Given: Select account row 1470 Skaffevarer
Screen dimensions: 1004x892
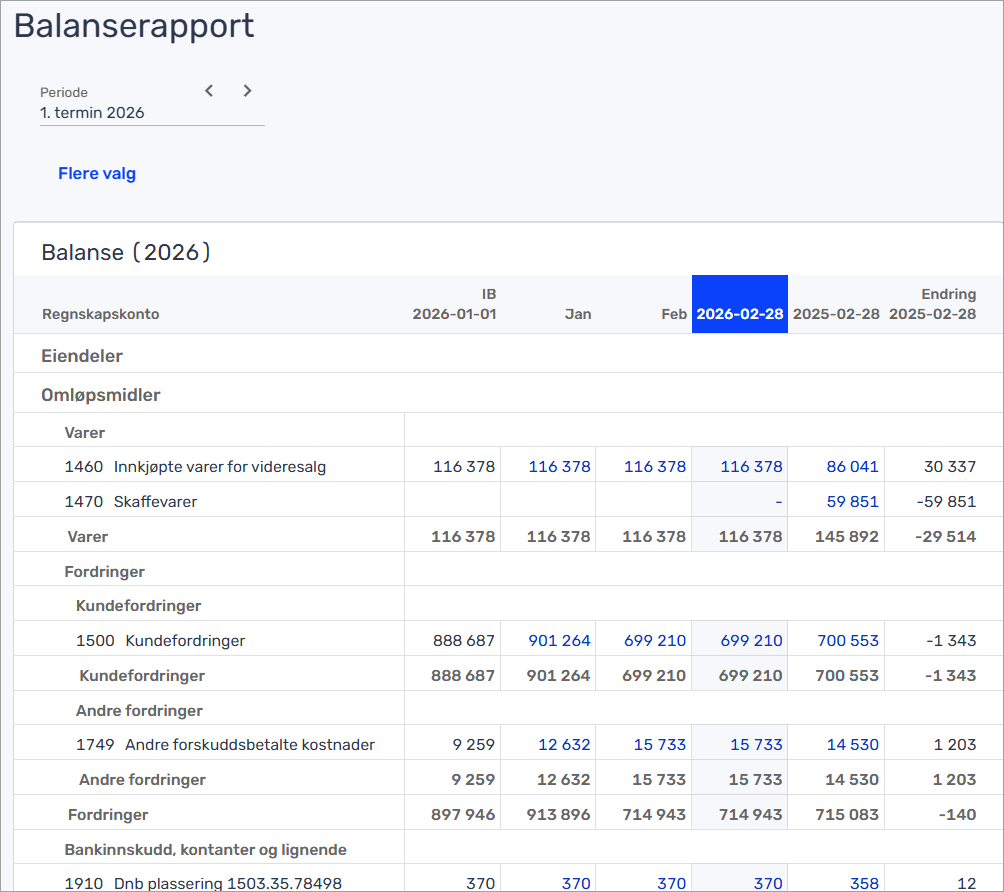Looking at the screenshot, I should (x=131, y=502).
